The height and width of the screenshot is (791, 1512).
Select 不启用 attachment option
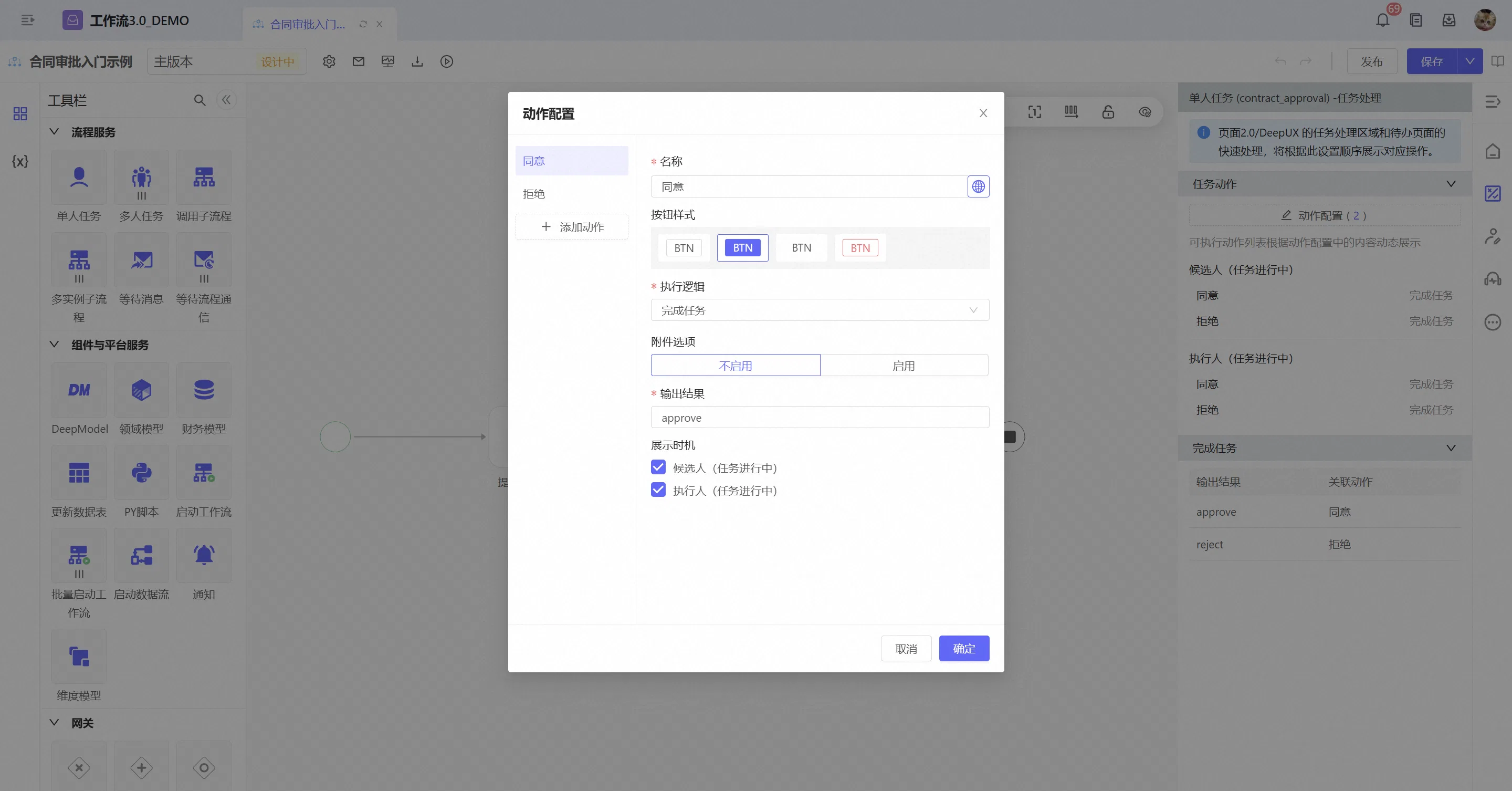735,365
